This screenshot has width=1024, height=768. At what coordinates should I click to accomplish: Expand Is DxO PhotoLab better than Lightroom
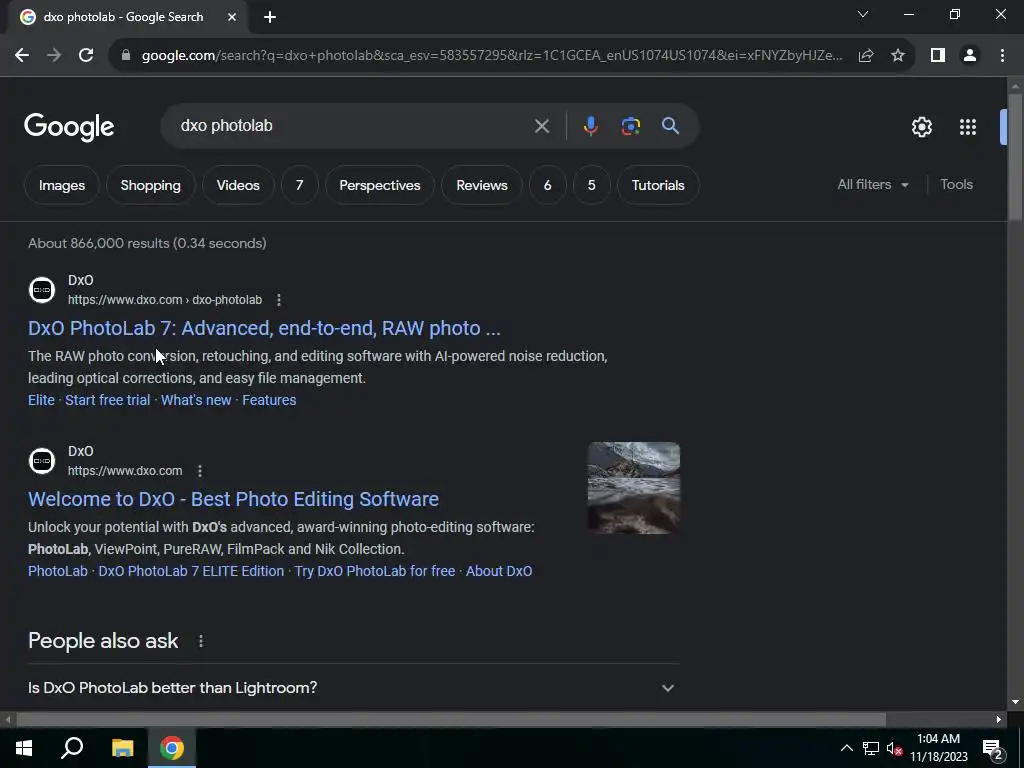(353, 688)
